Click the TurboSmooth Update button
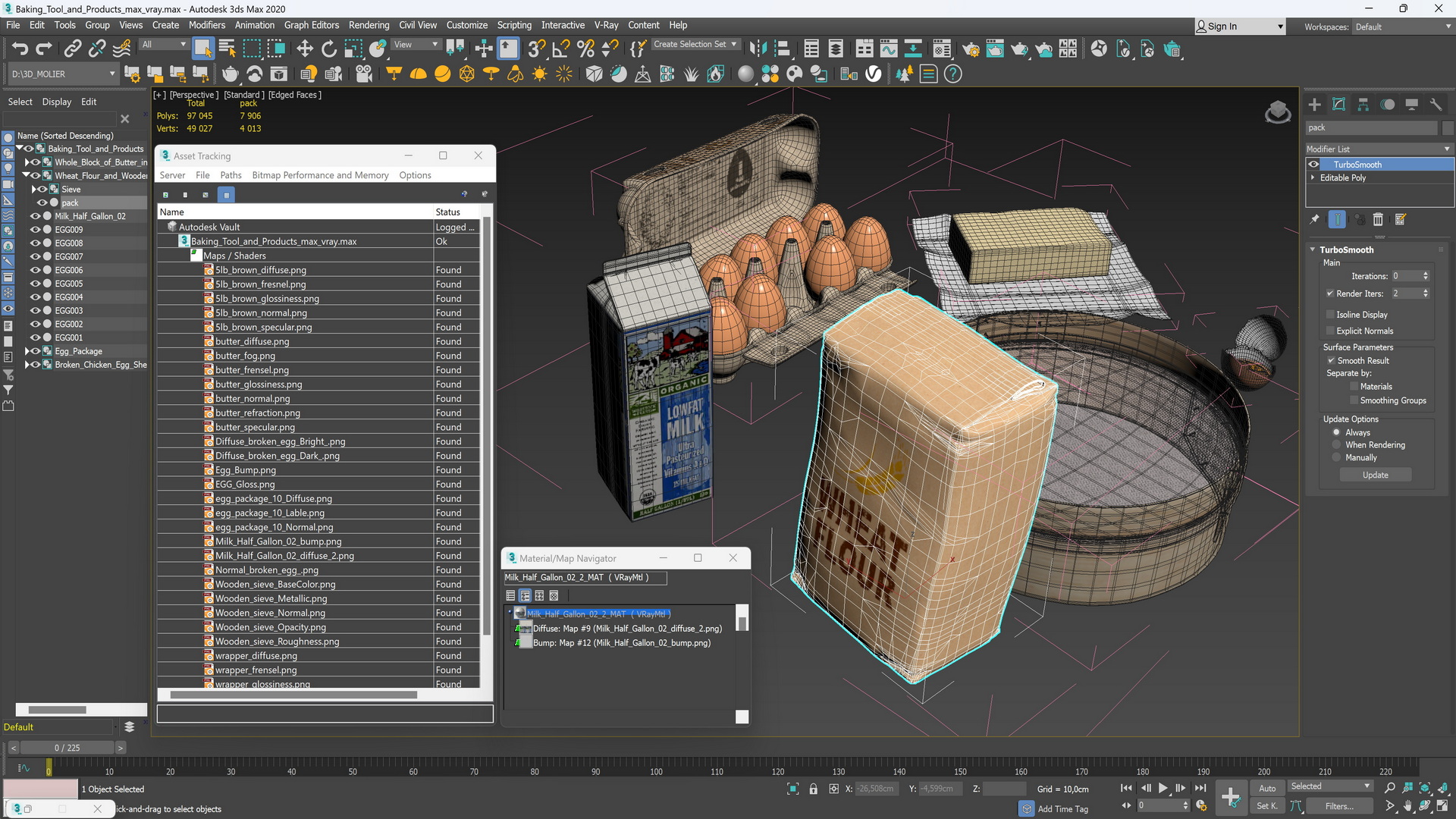Image resolution: width=1456 pixels, height=819 pixels. point(1375,475)
